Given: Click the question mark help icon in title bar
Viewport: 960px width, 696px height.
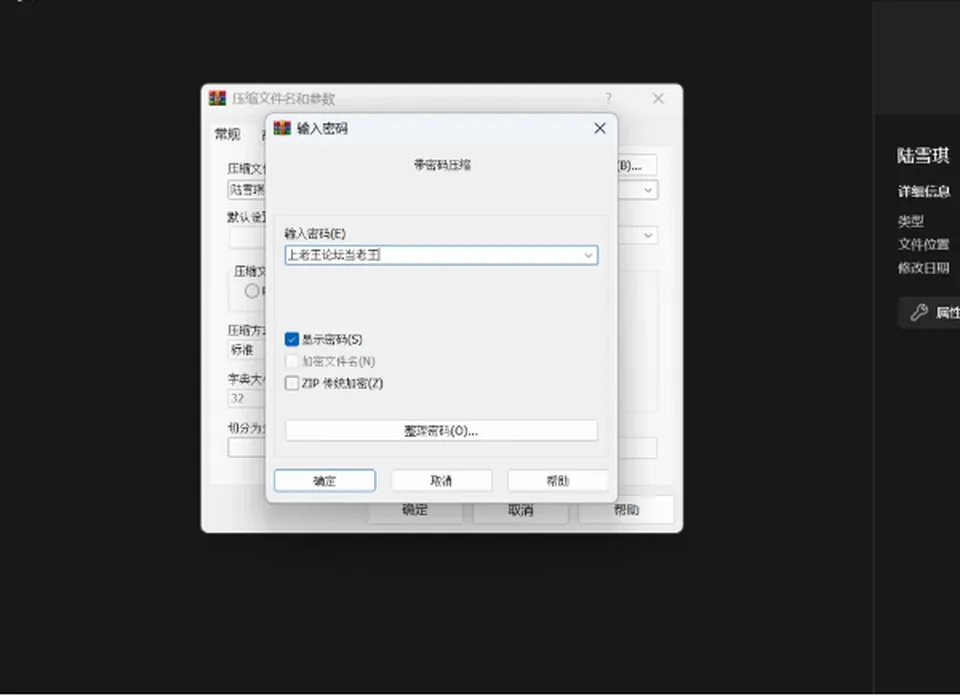Looking at the screenshot, I should click(608, 98).
